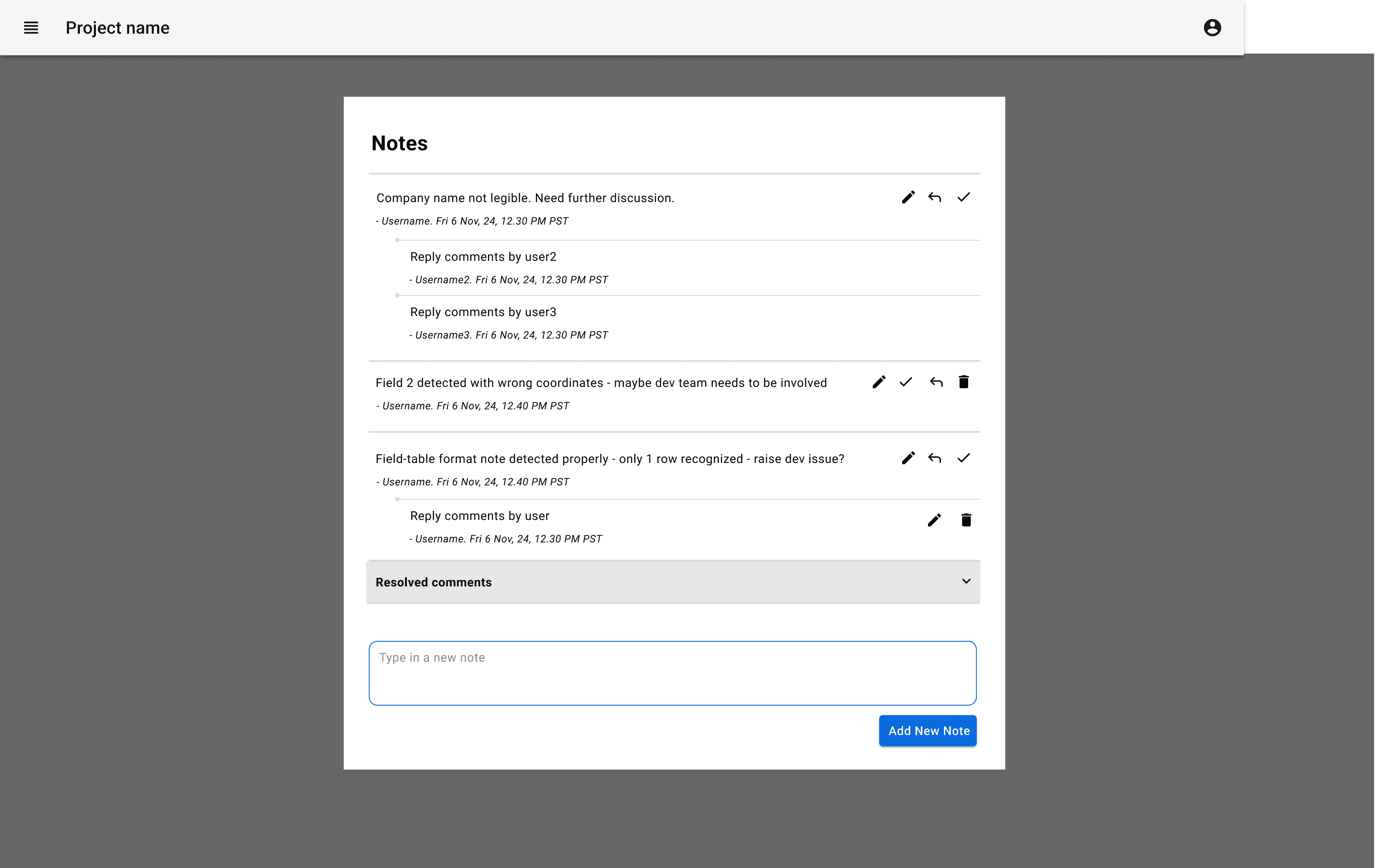This screenshot has height=868, width=1381.
Task: Reply to the 'Field 2 detected' note
Action: coord(936,382)
